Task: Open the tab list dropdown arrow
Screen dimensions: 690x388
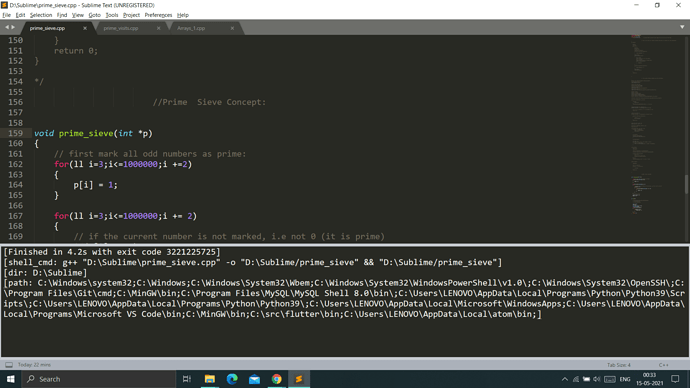Action: tap(682, 27)
